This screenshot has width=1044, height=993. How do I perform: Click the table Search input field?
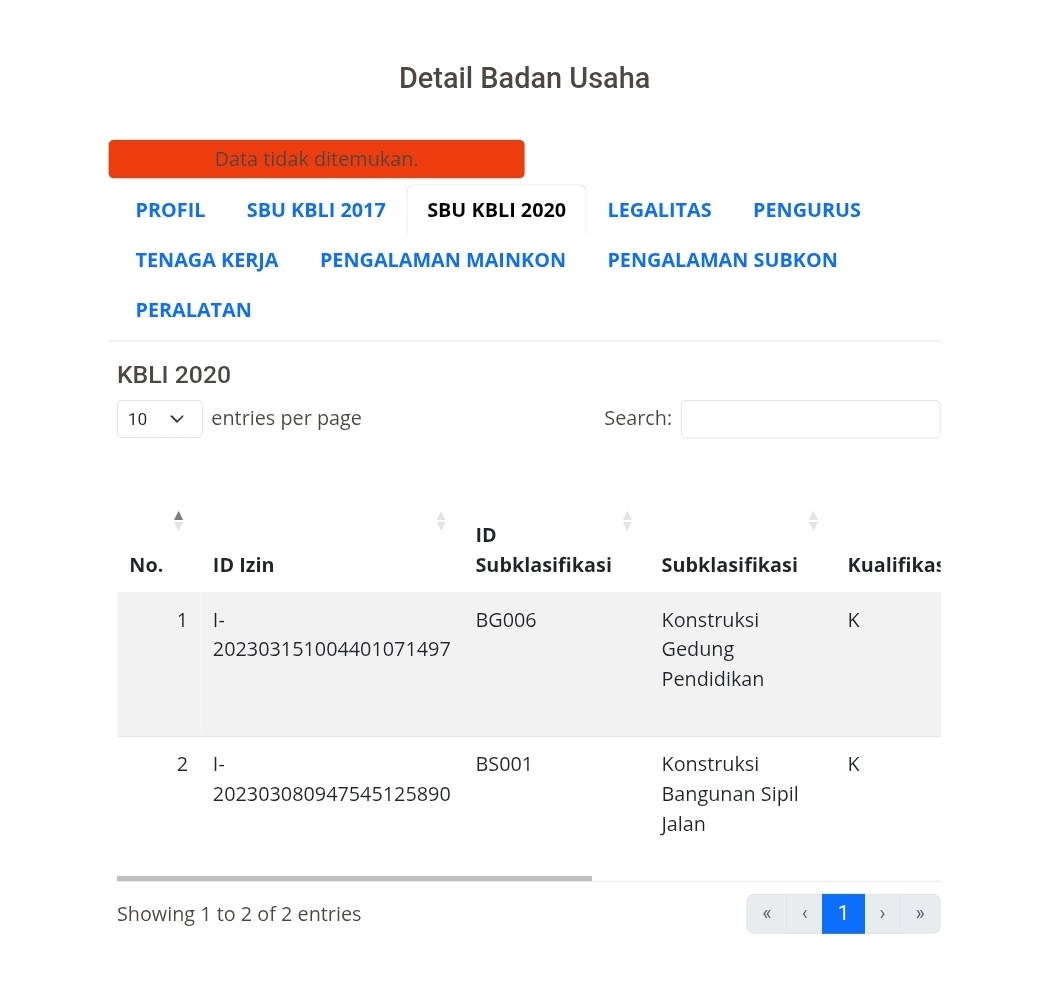[810, 419]
